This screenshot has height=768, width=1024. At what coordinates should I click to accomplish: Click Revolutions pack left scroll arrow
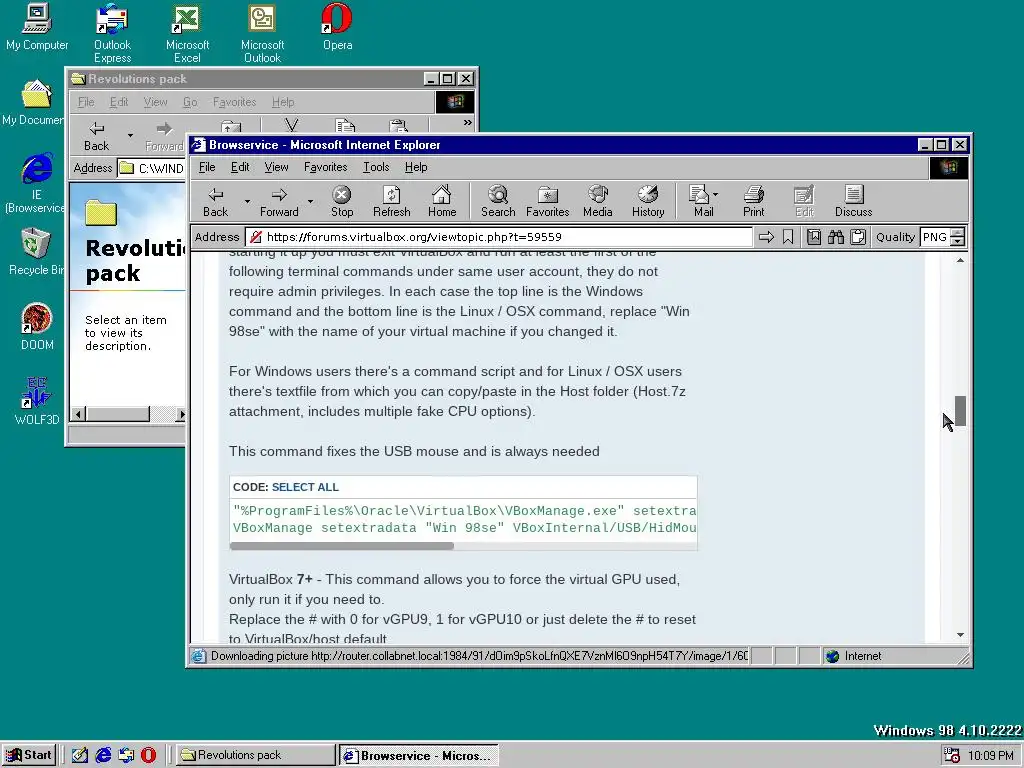point(78,414)
